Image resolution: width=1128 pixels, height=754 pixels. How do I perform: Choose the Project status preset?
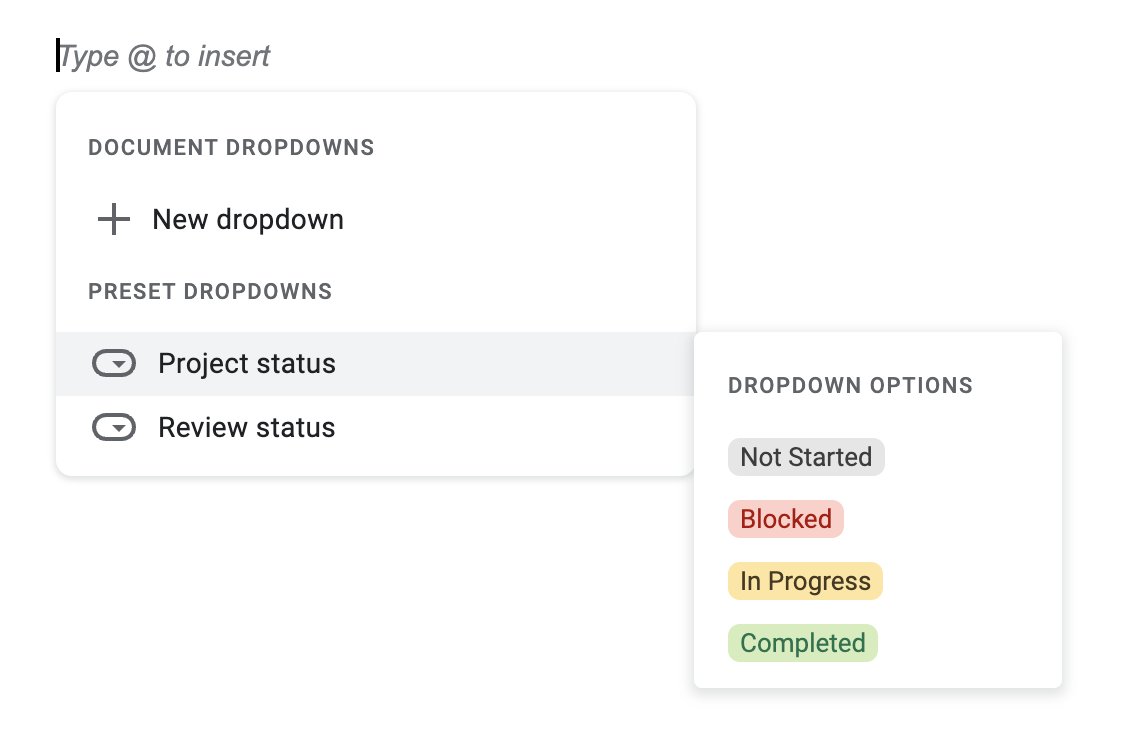click(247, 364)
